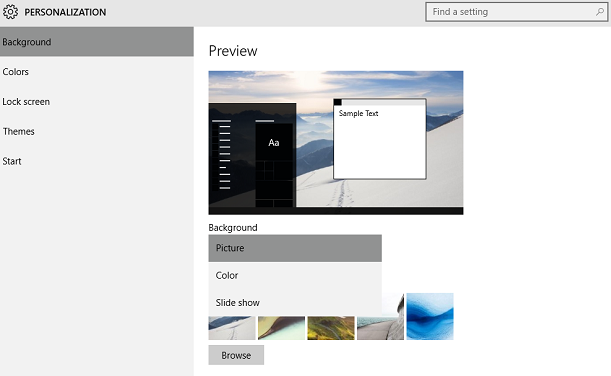Click the Aa tile in preview

coord(274,142)
